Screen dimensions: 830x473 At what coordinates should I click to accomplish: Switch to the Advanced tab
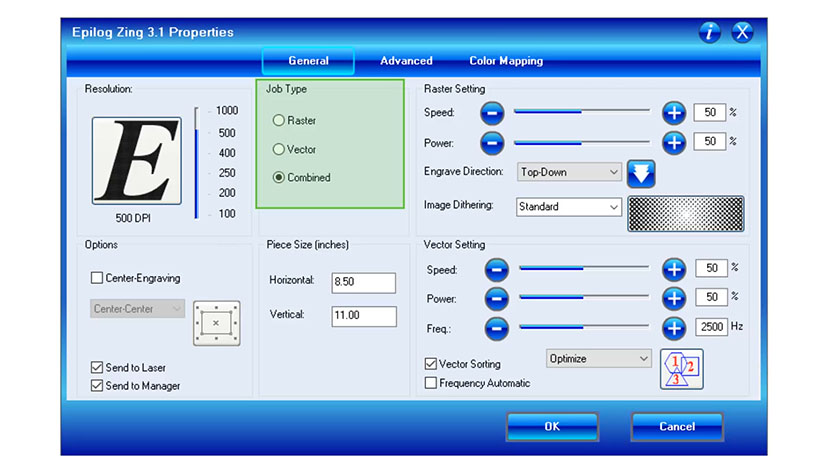(x=406, y=61)
